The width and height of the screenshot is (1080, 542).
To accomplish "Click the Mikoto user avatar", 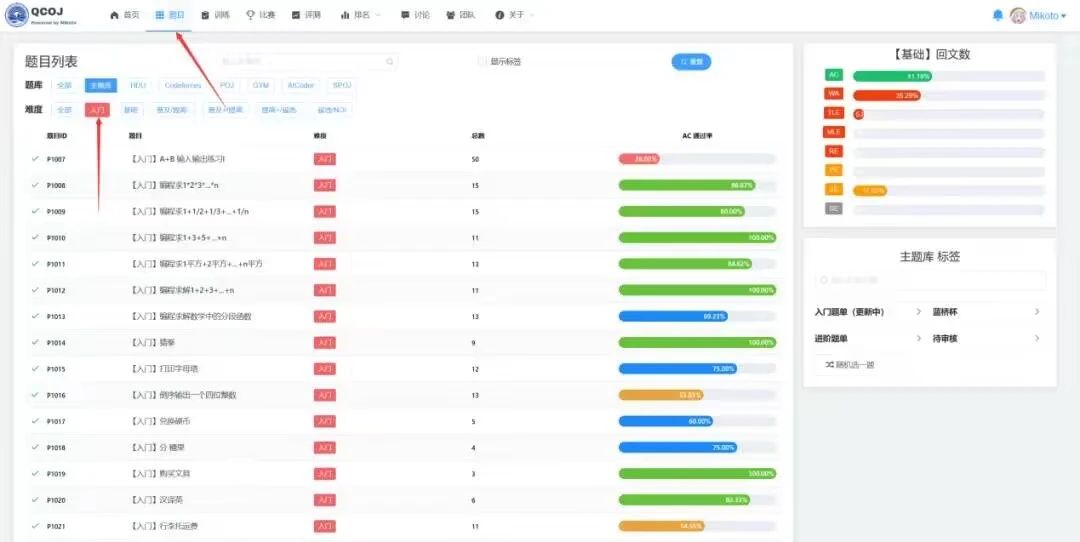I will [1018, 15].
